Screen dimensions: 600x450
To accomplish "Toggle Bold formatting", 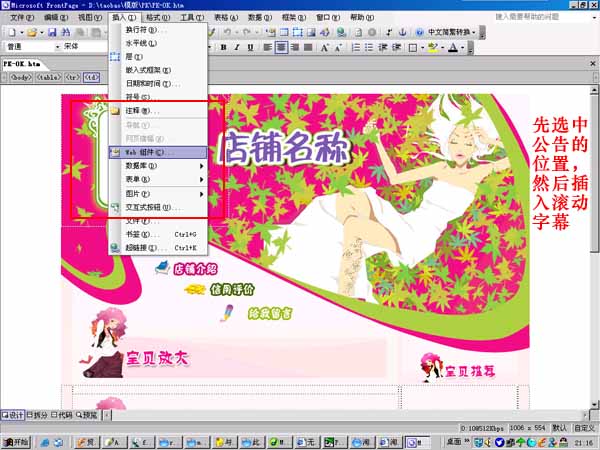I will click(223, 47).
